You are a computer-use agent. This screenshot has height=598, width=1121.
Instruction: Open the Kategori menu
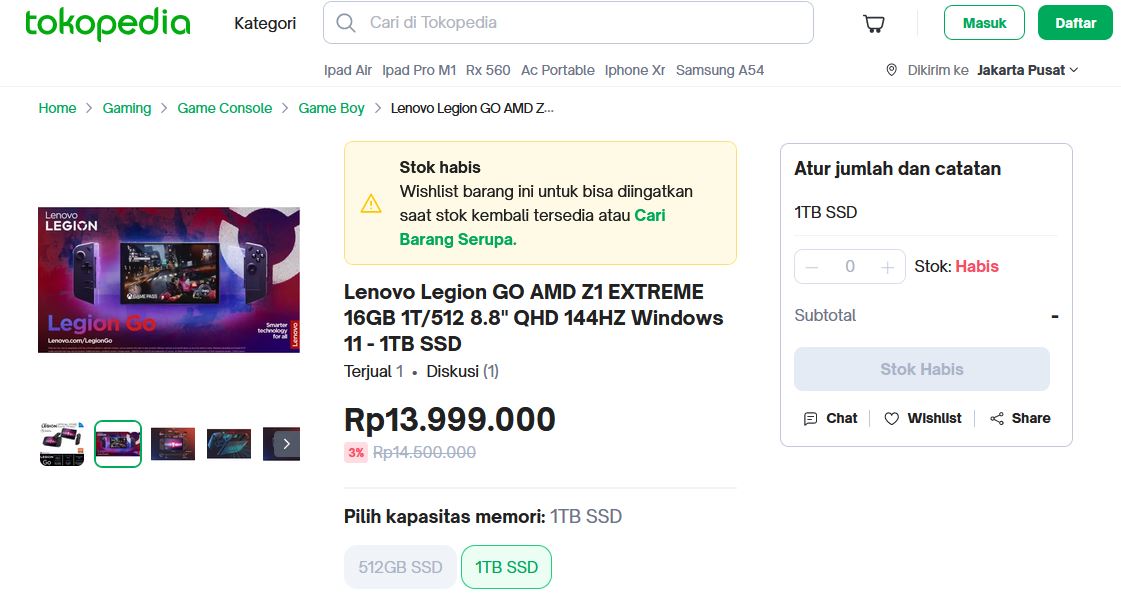[265, 23]
